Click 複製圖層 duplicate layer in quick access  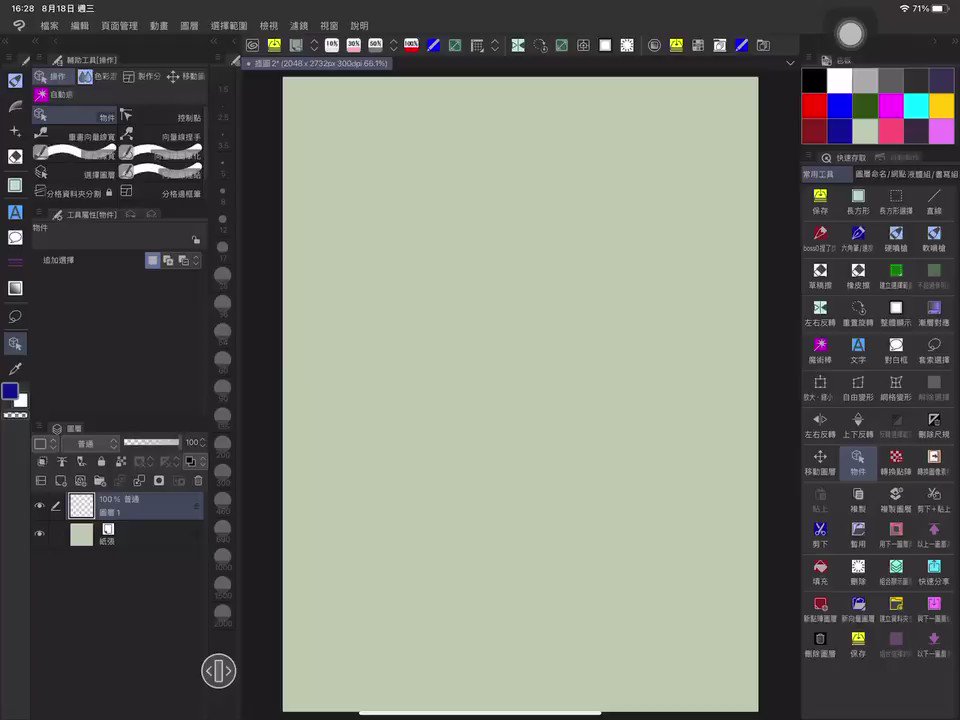click(896, 500)
